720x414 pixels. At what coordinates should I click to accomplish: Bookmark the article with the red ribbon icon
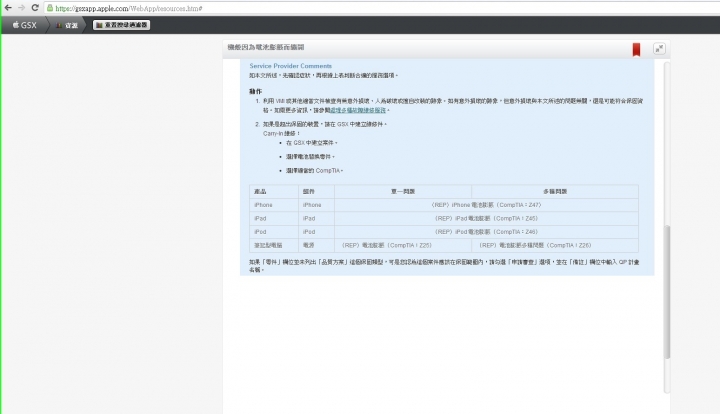(636, 49)
